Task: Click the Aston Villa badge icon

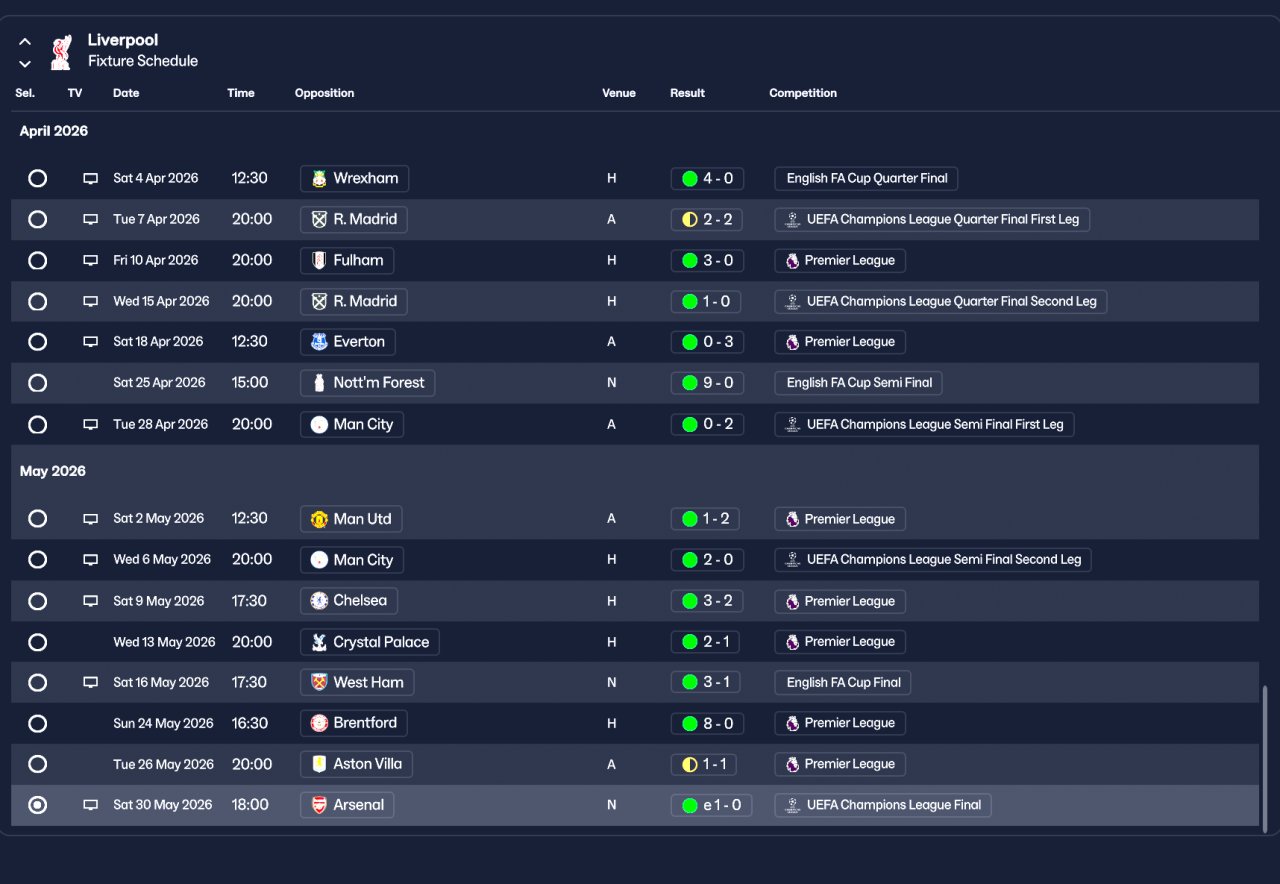Action: (x=319, y=764)
